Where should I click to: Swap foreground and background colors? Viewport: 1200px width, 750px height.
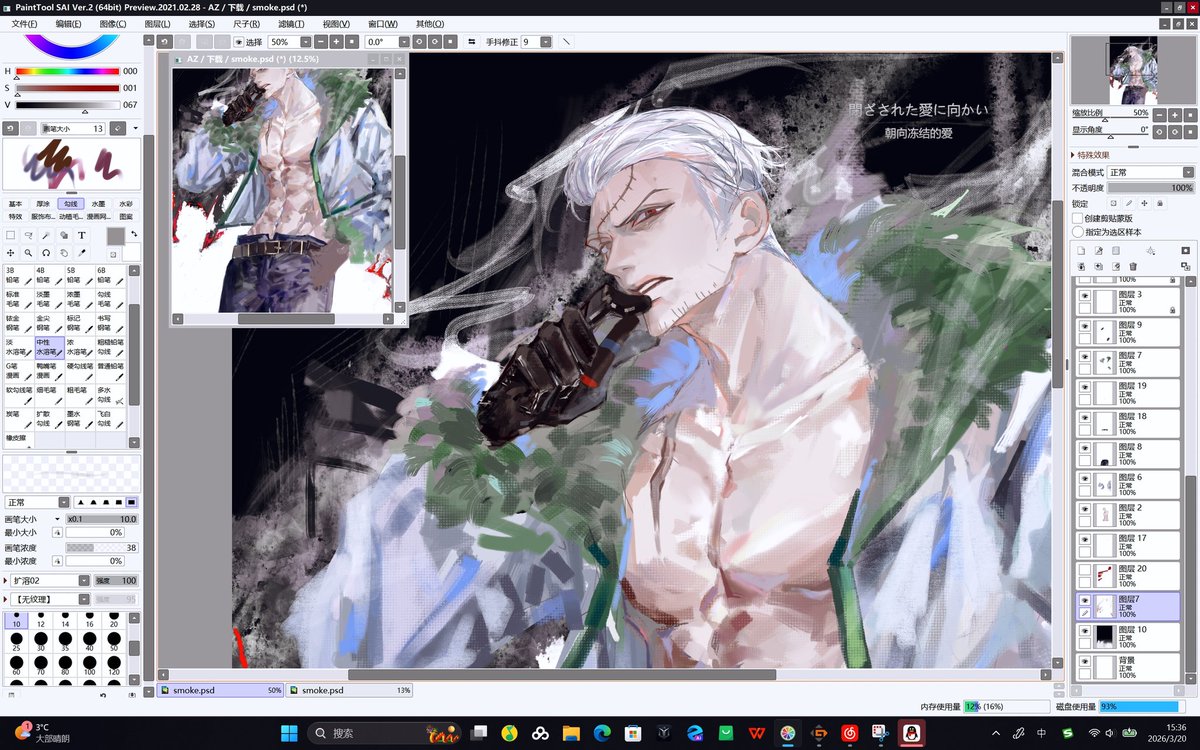(133, 234)
